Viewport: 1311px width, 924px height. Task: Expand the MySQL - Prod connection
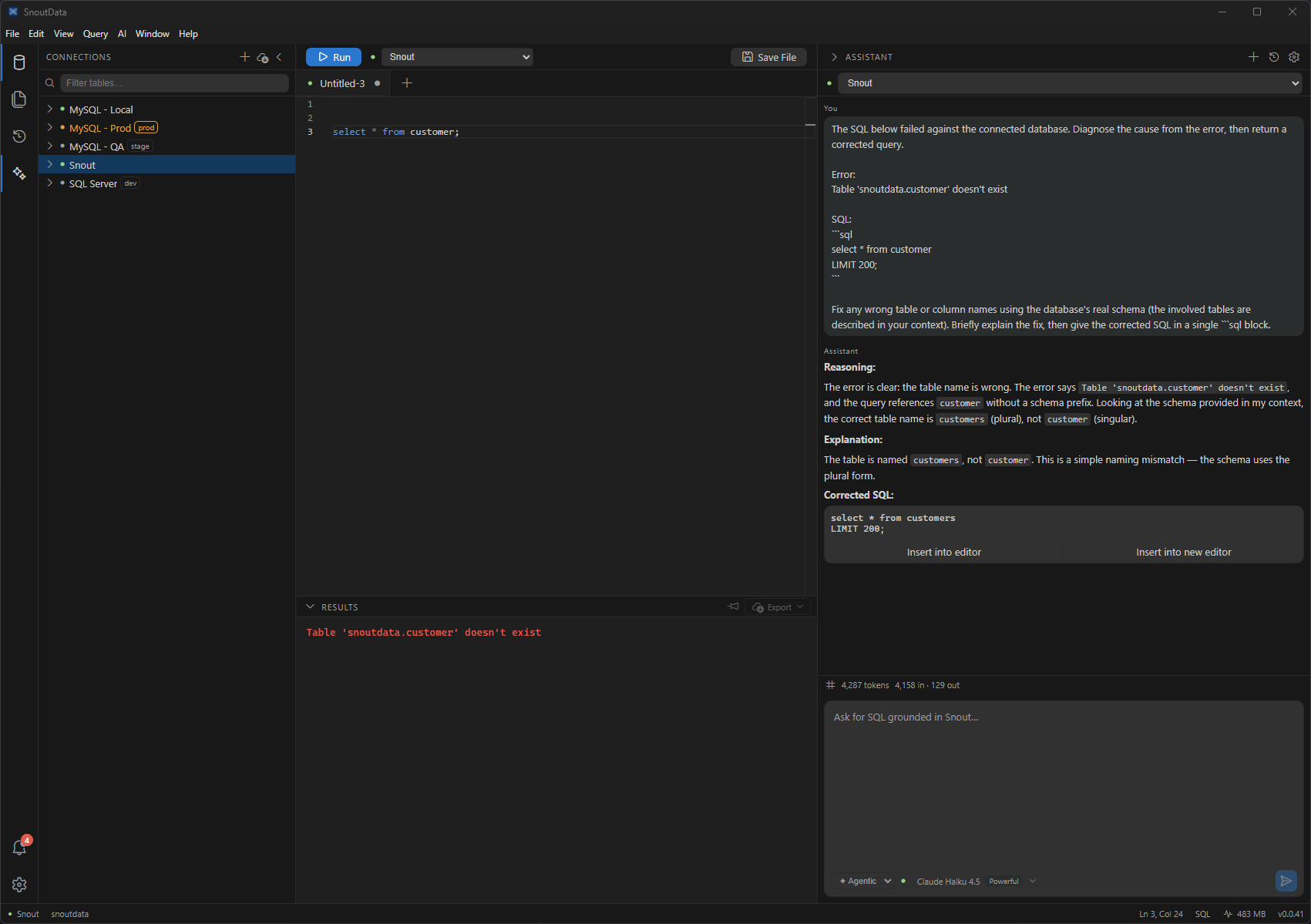tap(50, 128)
